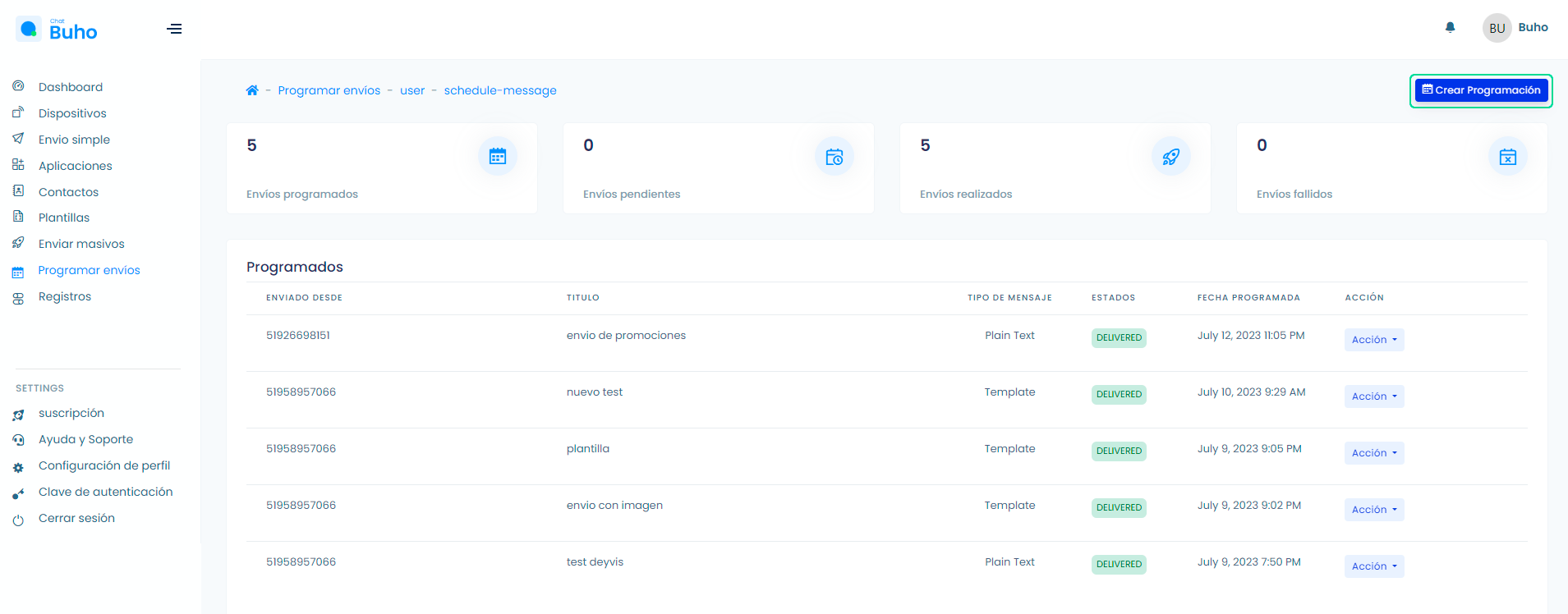Click the user breadcrumb link
Image resolution: width=1568 pixels, height=614 pixels.
pos(412,90)
